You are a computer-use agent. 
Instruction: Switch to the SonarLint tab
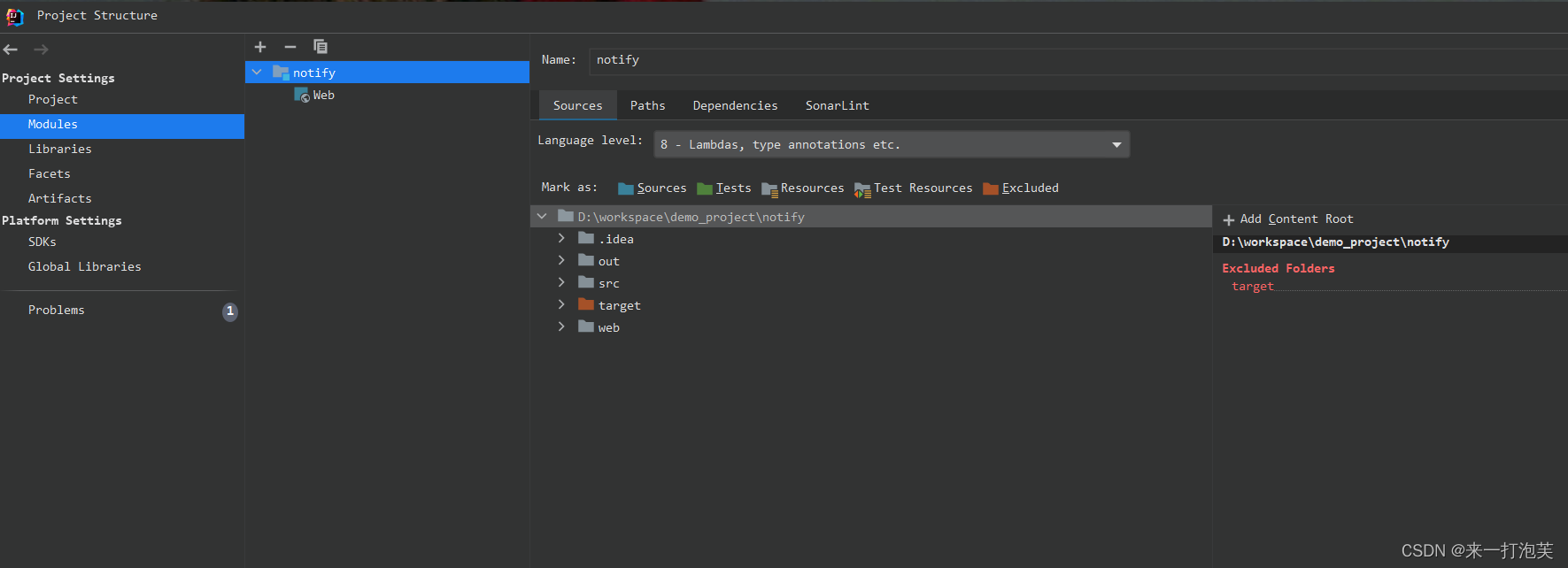click(x=838, y=105)
